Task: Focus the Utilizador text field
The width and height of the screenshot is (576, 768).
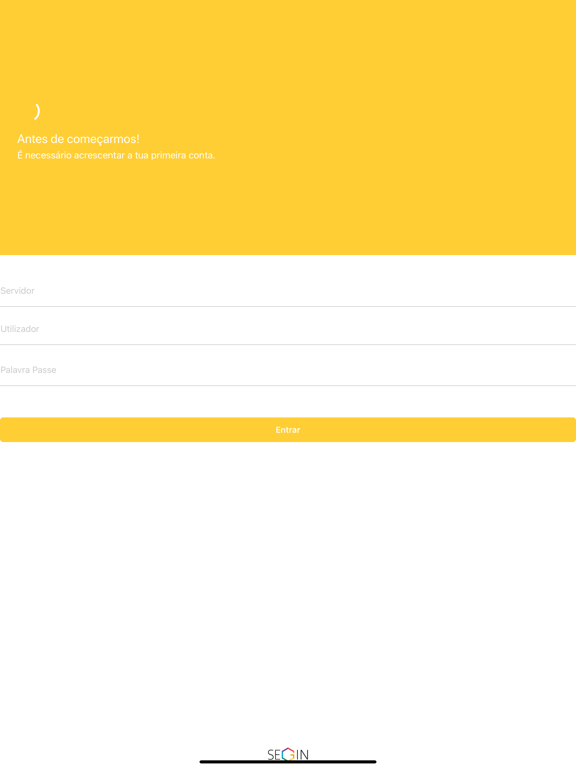Action: (x=288, y=329)
